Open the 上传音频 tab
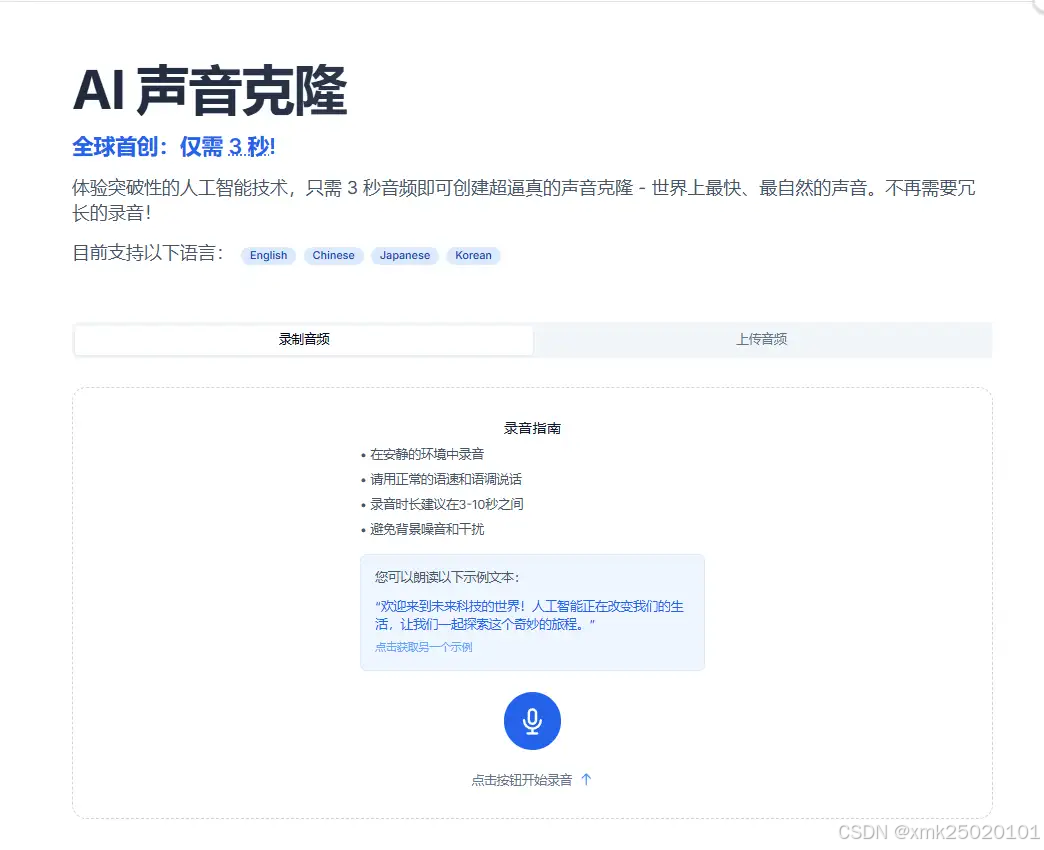 click(761, 339)
